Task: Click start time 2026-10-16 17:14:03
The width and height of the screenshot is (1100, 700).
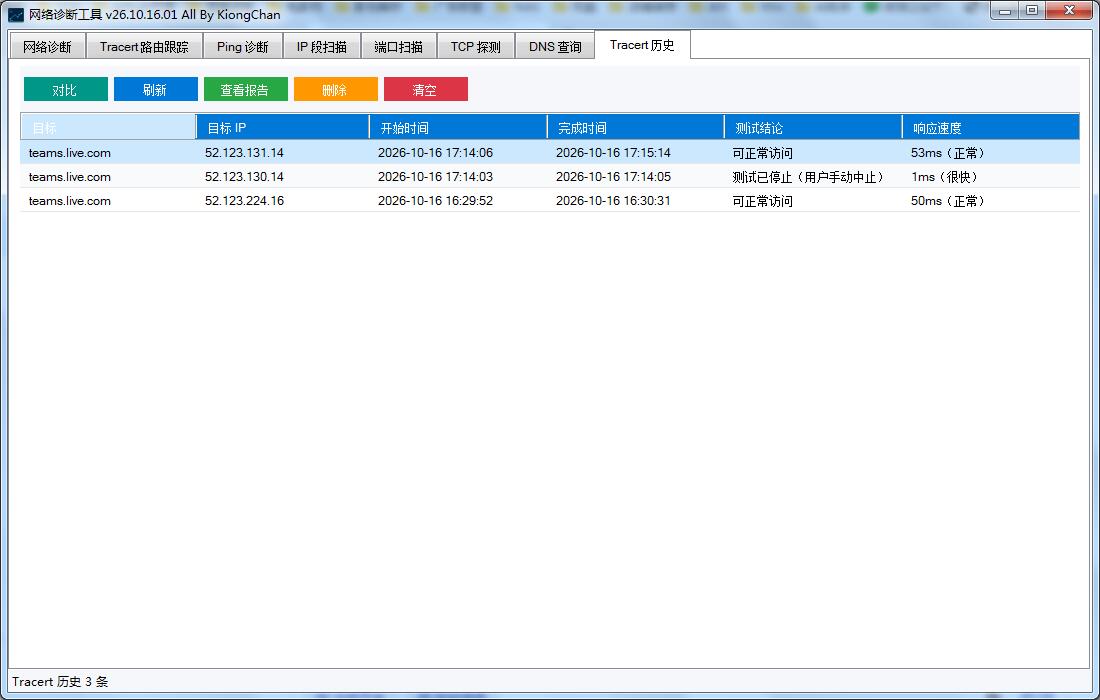Action: point(435,177)
